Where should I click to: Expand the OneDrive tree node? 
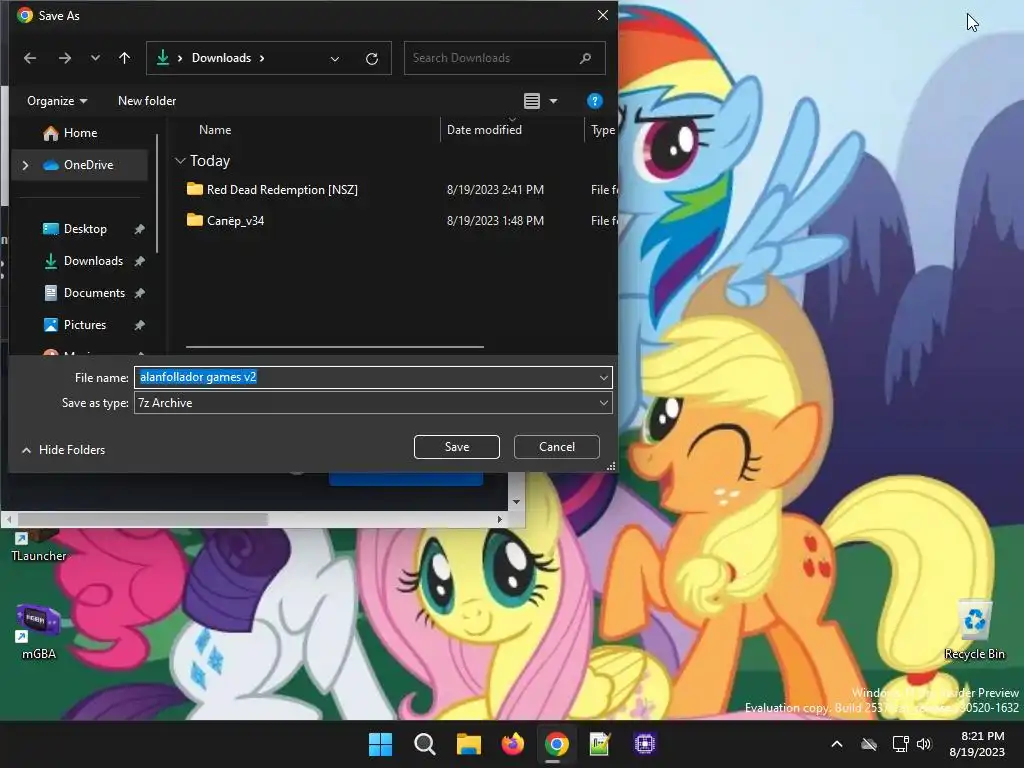coord(25,165)
